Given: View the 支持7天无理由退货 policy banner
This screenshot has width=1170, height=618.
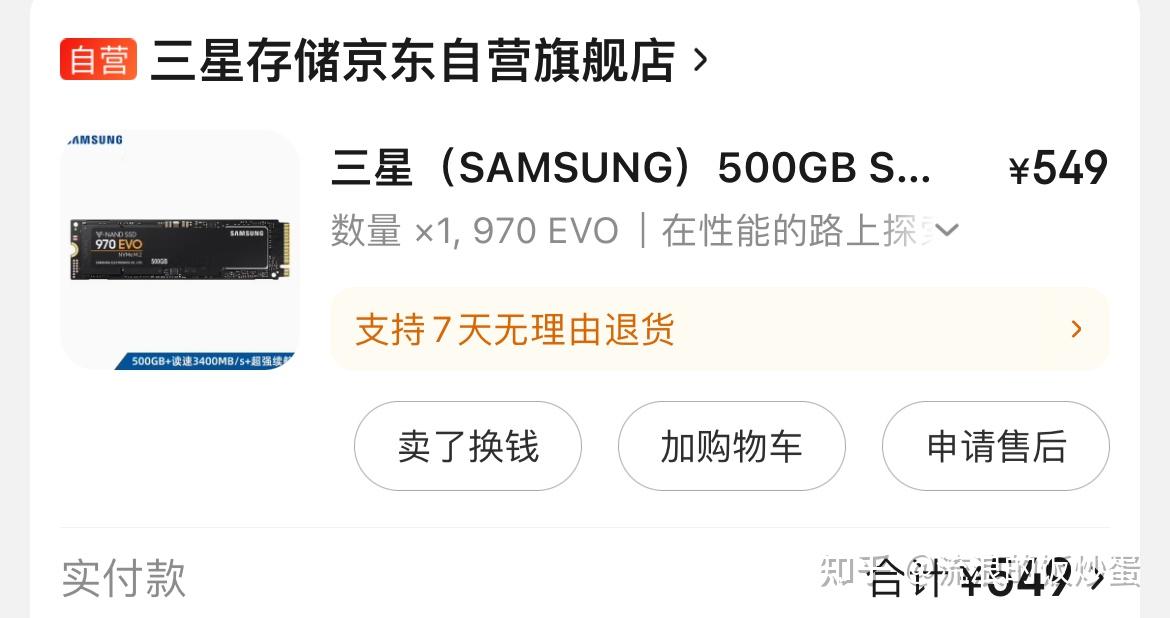Looking at the screenshot, I should (719, 329).
